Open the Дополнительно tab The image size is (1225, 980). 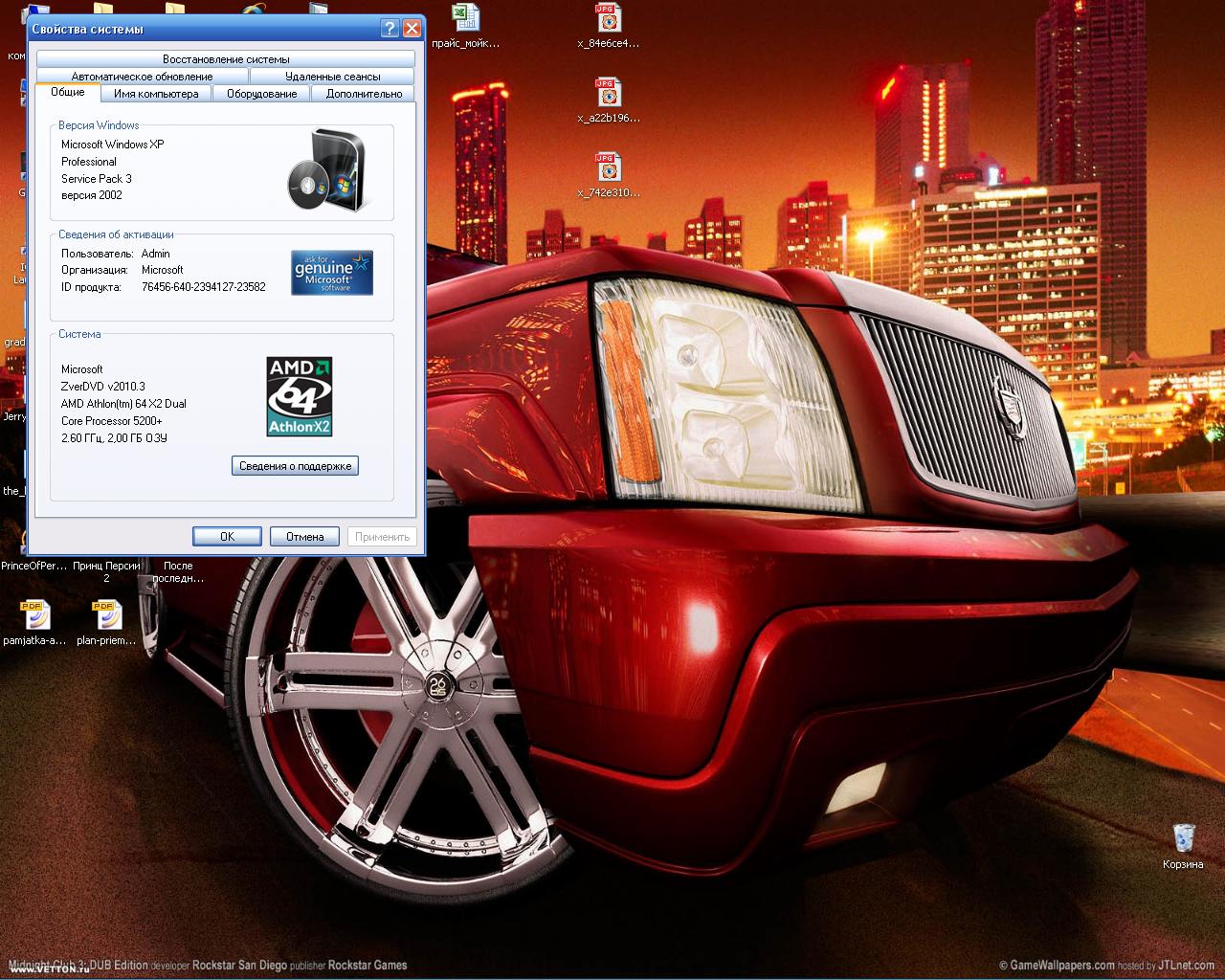(x=364, y=94)
